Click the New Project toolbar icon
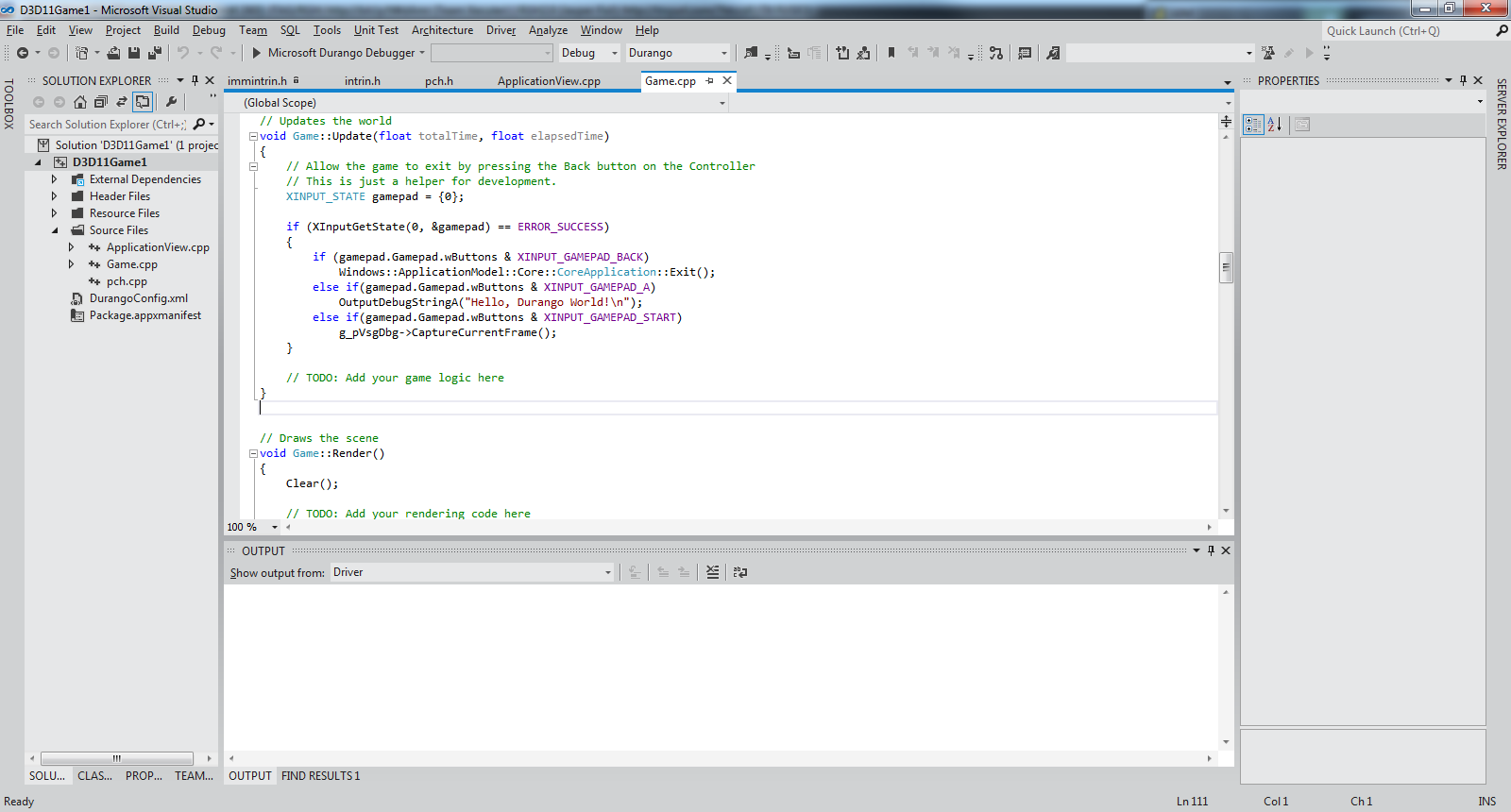The image size is (1511, 812). [x=82, y=53]
